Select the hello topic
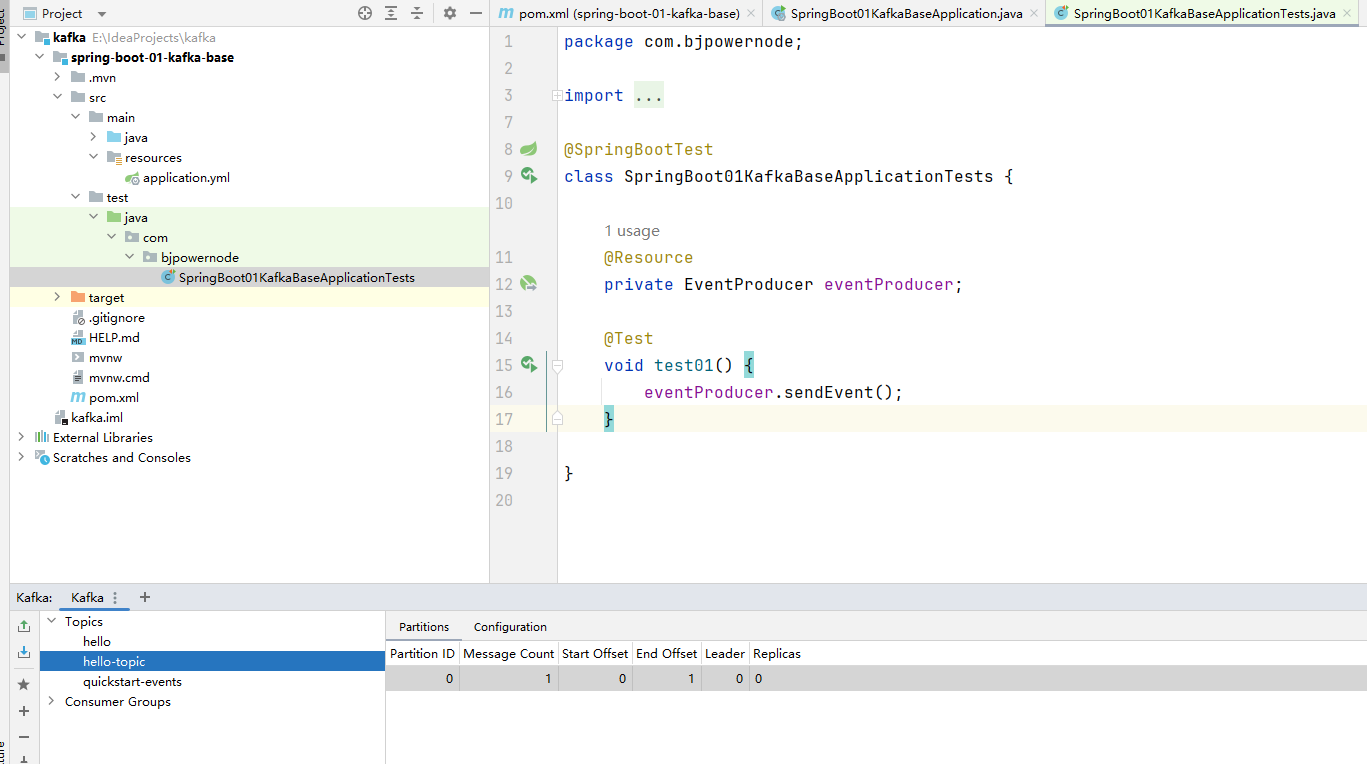This screenshot has height=764, width=1367. [x=97, y=641]
